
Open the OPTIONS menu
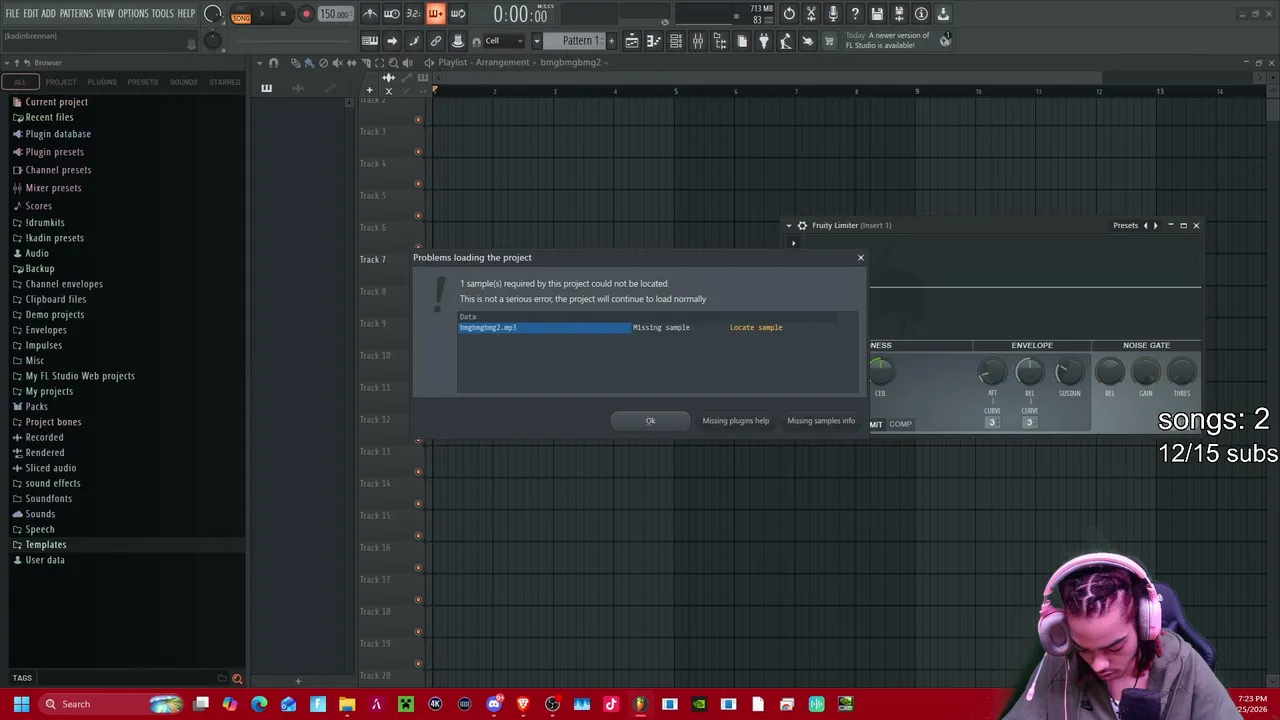(x=133, y=14)
